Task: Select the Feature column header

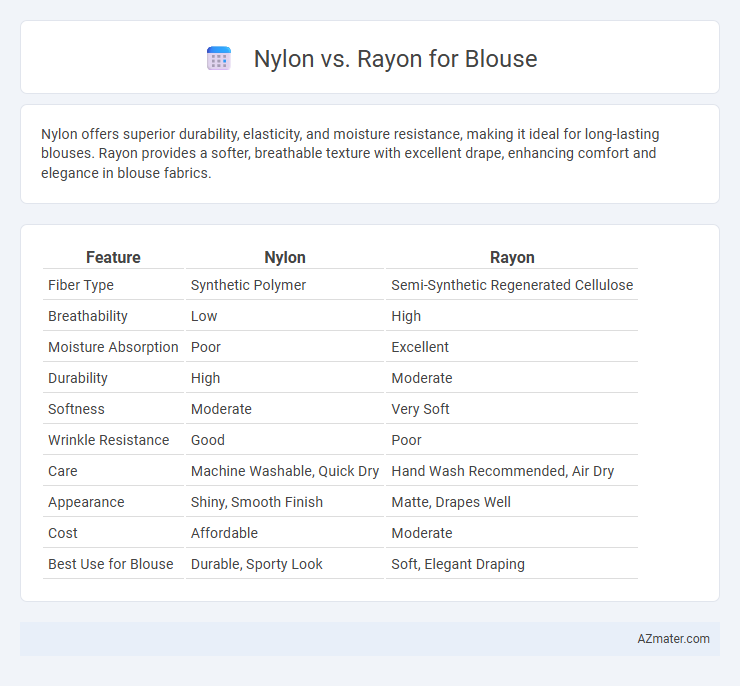Action: click(x=113, y=257)
